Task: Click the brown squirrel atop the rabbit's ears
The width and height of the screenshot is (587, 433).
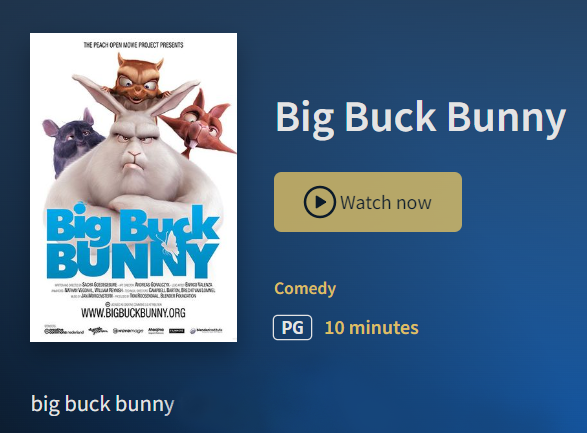Action: click(x=138, y=79)
